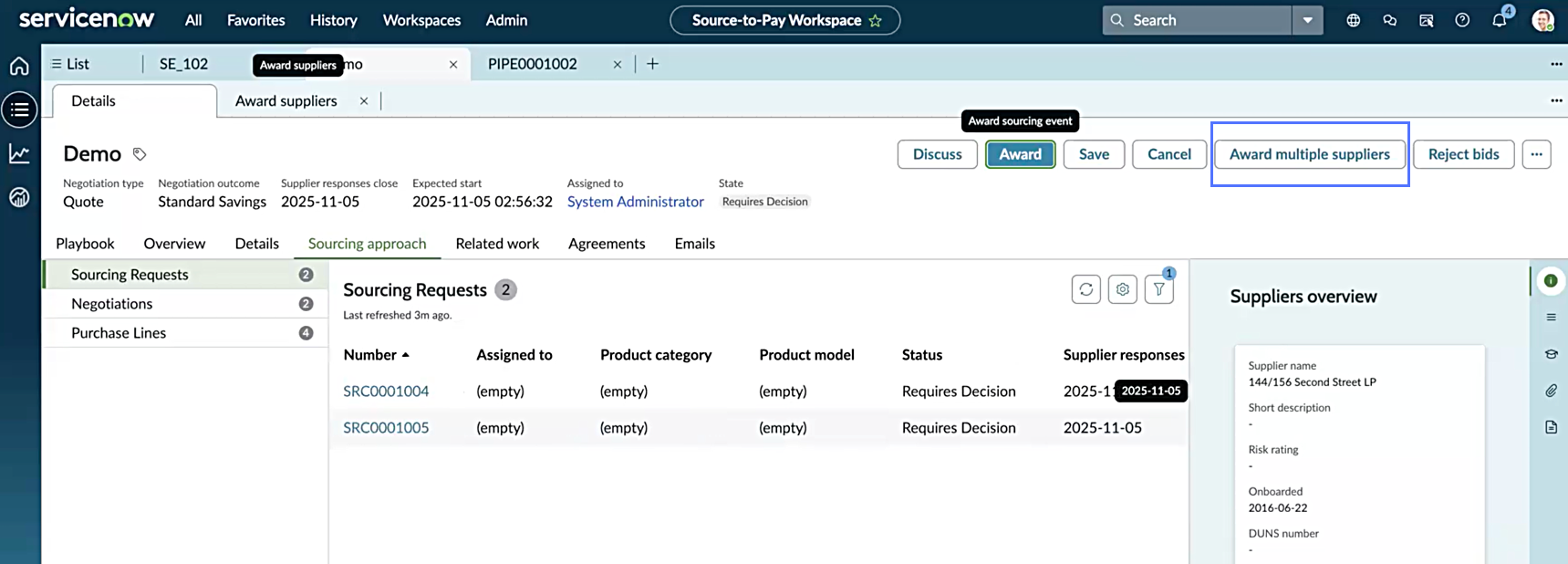
Task: Open the document template icon in right panel
Action: tap(1551, 427)
